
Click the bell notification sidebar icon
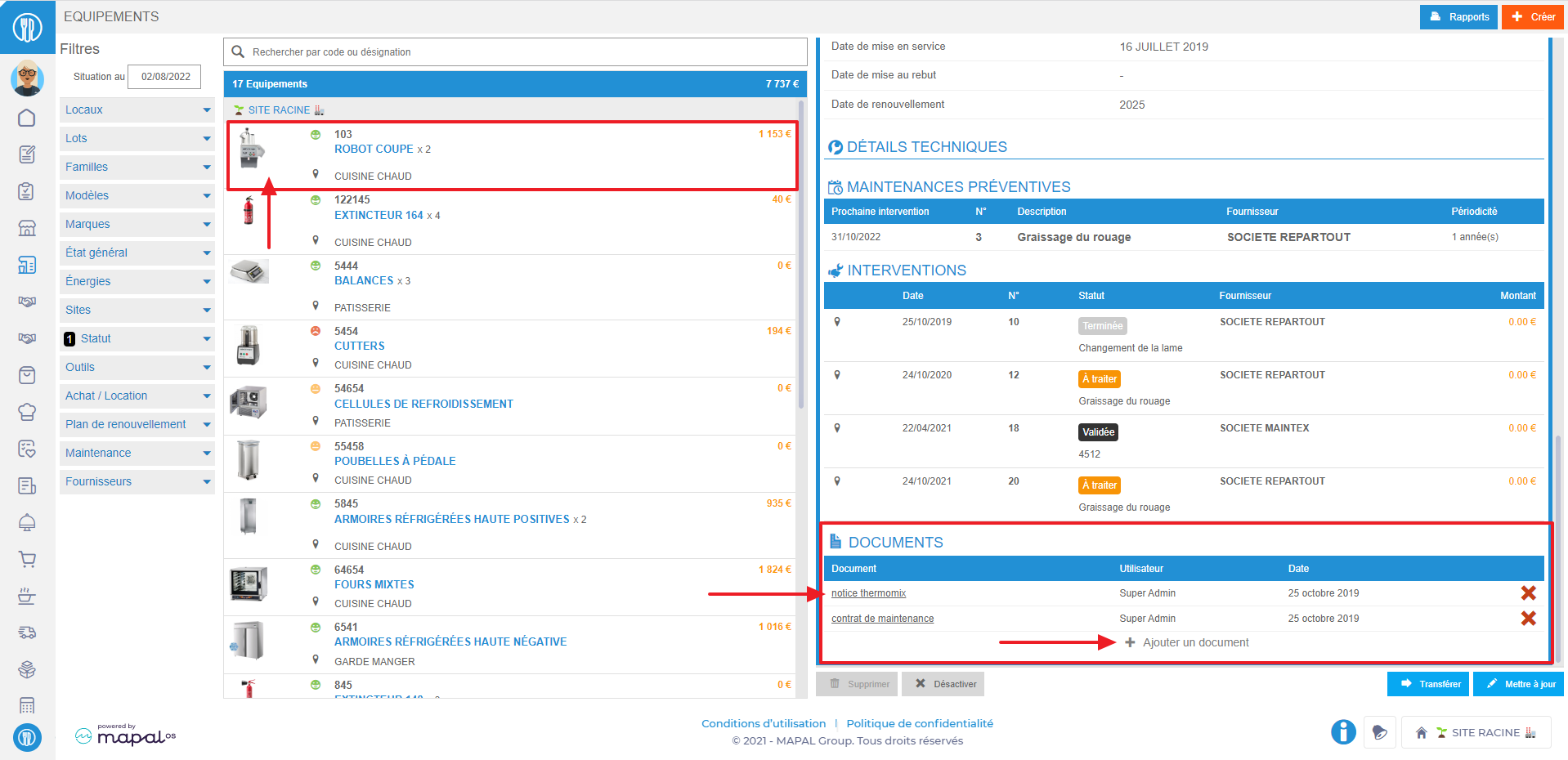pyautogui.click(x=27, y=523)
